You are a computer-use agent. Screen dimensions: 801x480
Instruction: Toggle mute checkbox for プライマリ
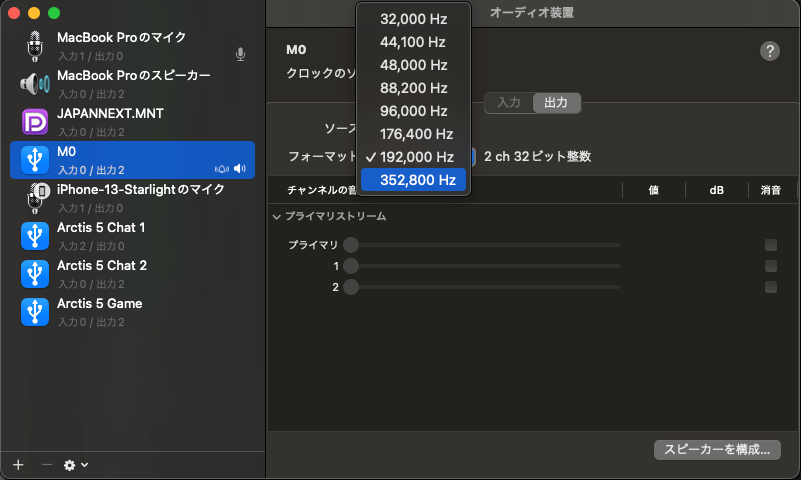[771, 245]
